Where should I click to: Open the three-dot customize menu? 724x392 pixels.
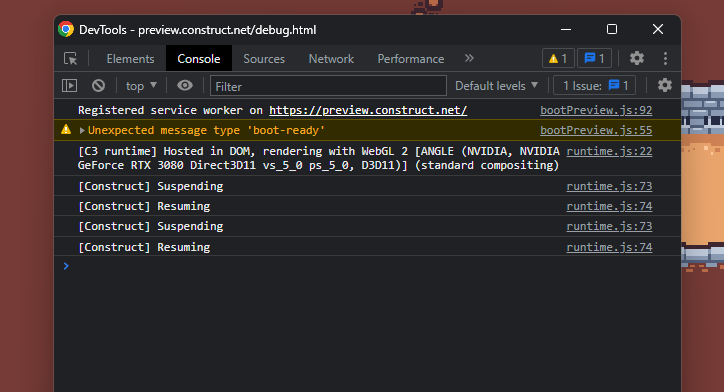coord(665,58)
